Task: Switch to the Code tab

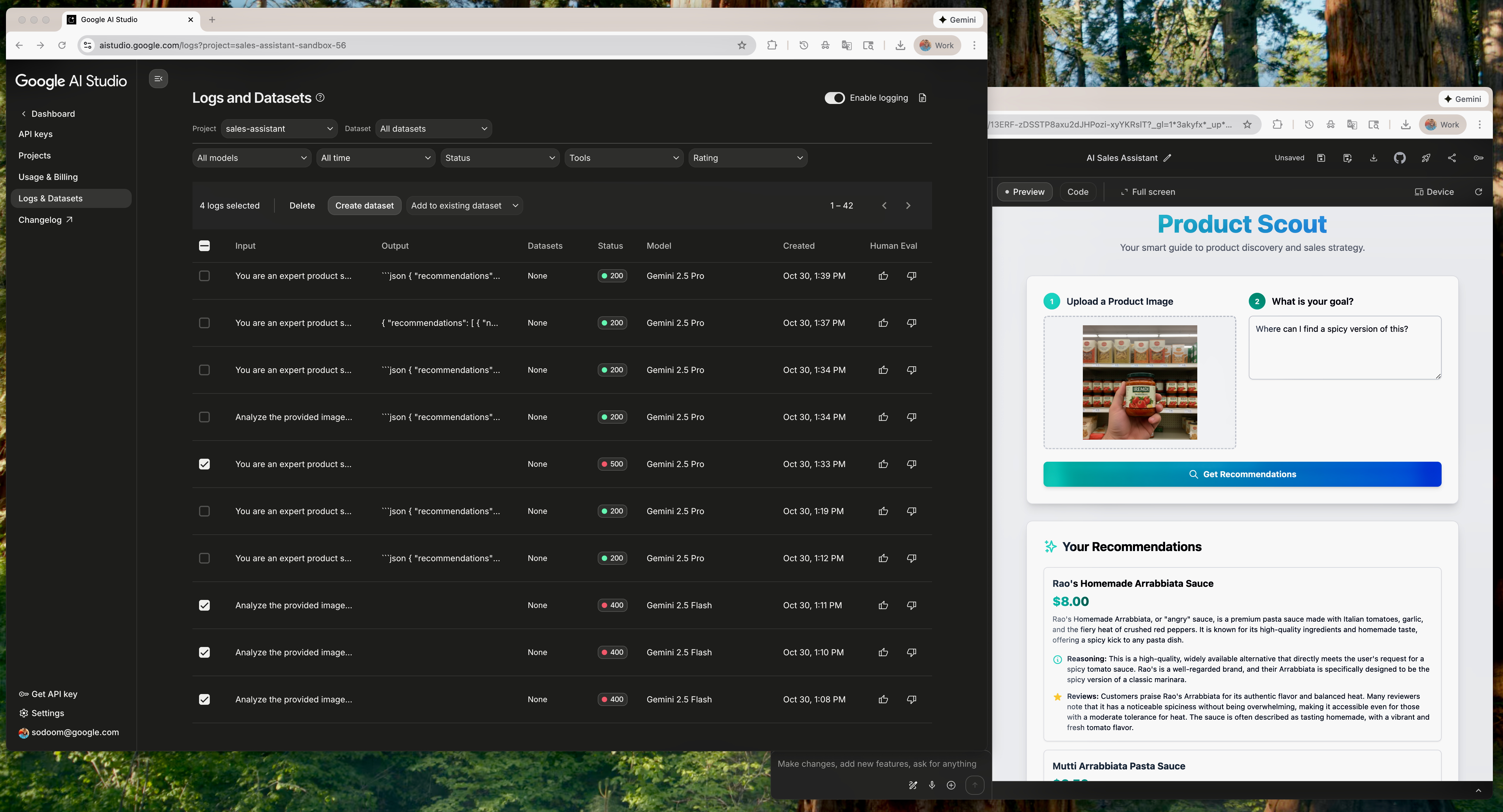Action: pos(1077,191)
